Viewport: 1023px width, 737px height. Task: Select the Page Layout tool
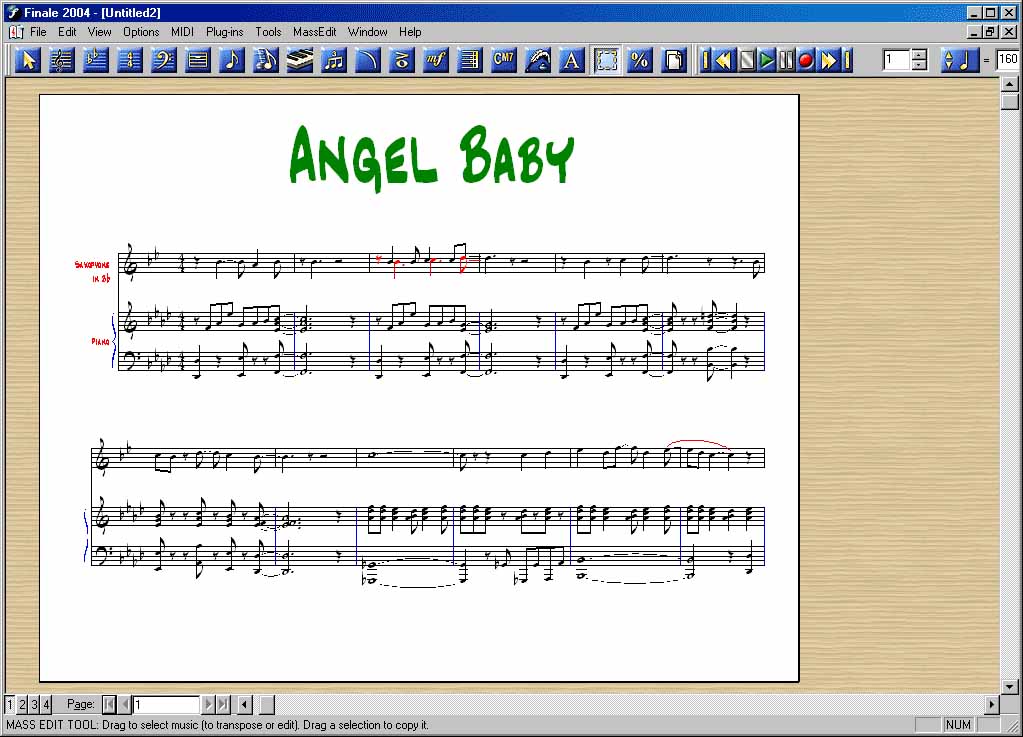(x=674, y=60)
